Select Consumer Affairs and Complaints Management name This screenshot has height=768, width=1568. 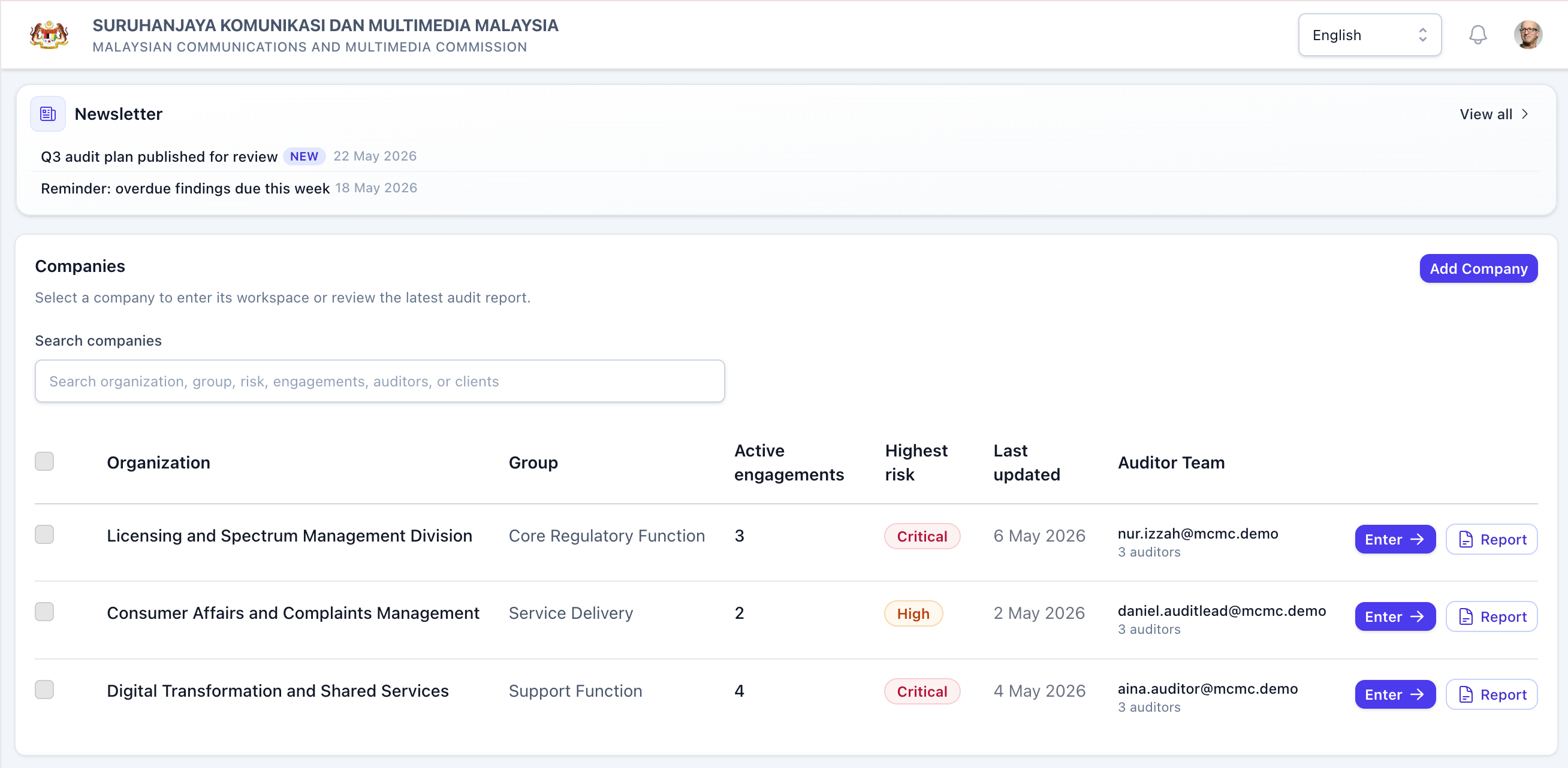tap(293, 613)
